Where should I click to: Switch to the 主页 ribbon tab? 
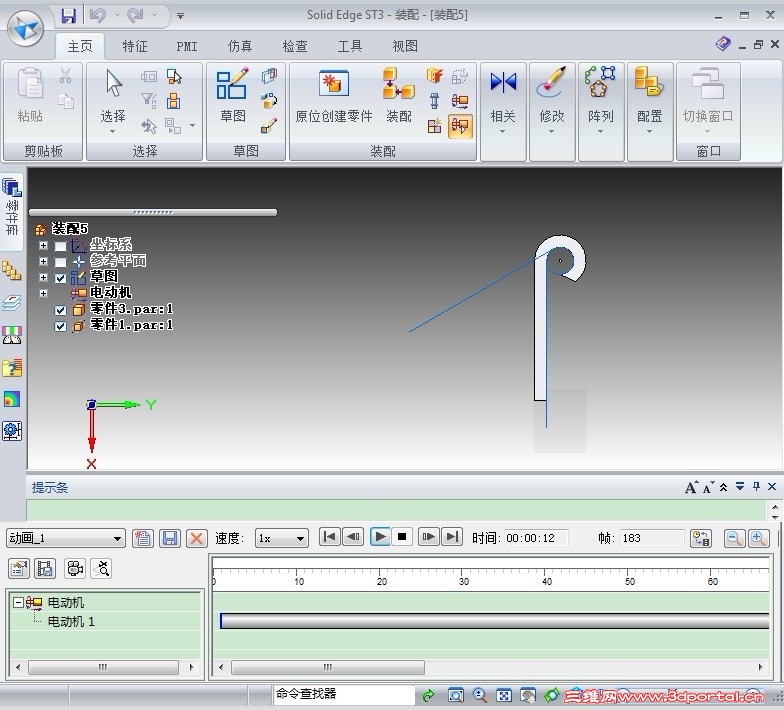pyautogui.click(x=80, y=46)
